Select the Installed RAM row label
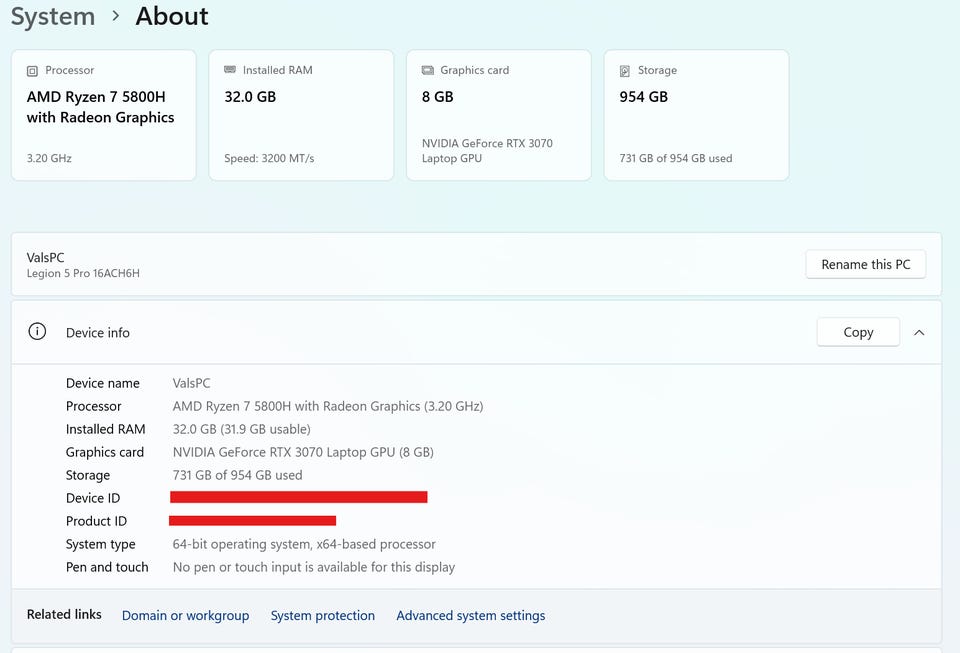960x653 pixels. 105,429
